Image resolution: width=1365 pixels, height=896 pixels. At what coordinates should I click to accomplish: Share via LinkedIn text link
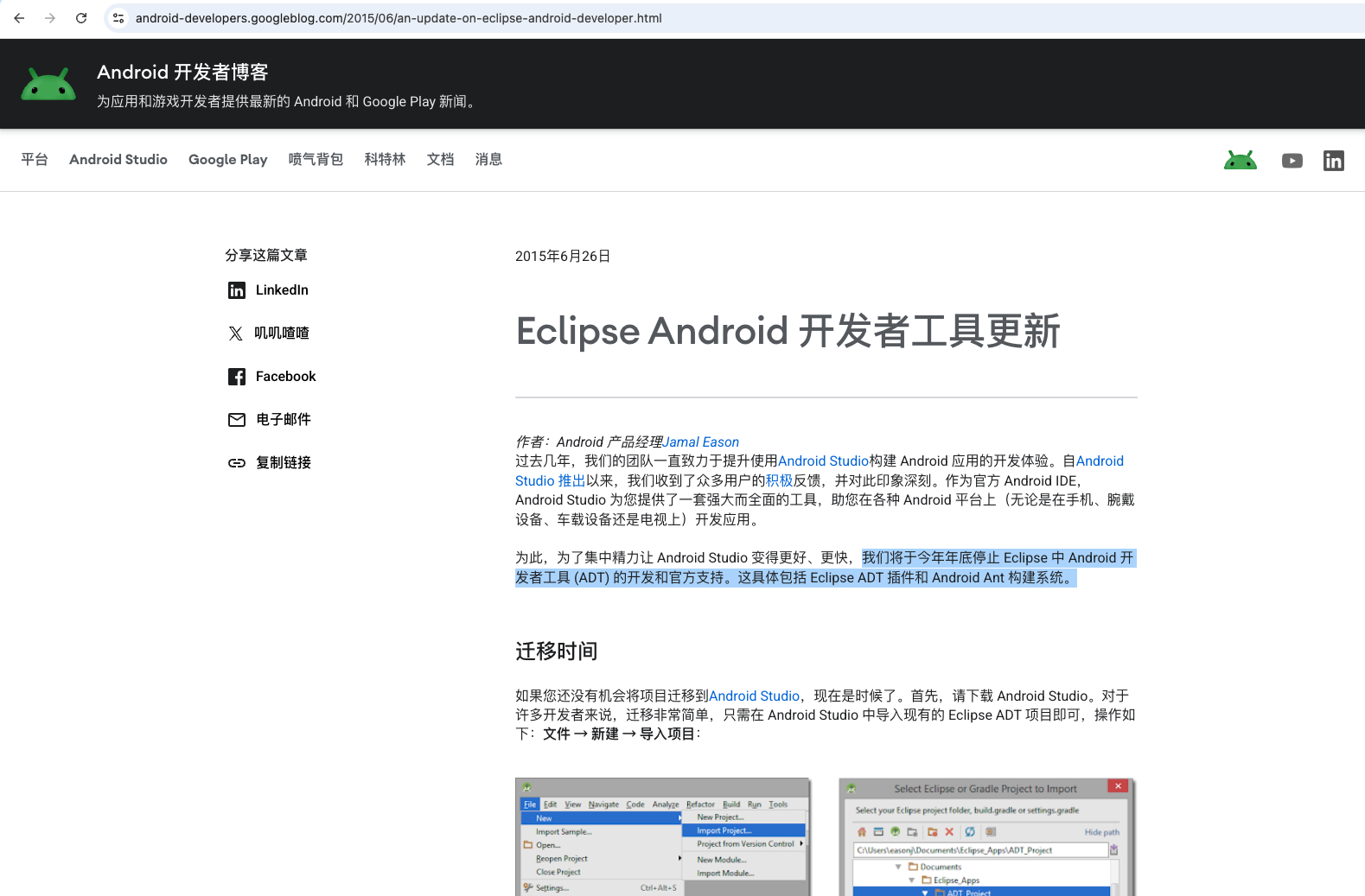282,290
